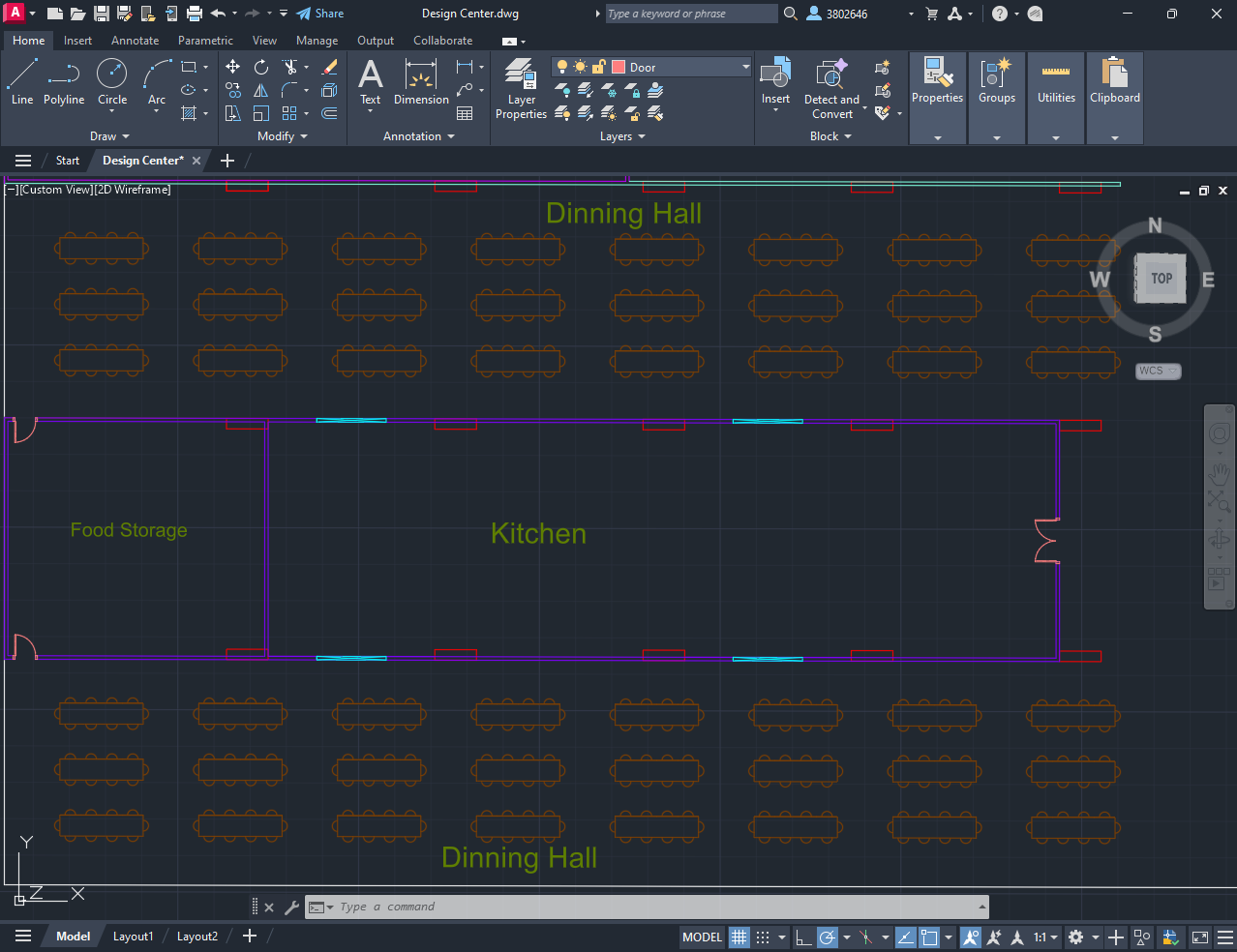The image size is (1237, 952).
Task: Click the Rectangular Array tool
Action: 289,113
